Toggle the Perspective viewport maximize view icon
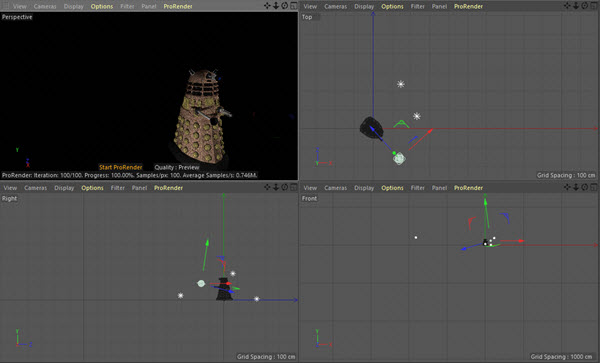Image resolution: width=600 pixels, height=363 pixels. pyautogui.click(x=293, y=6)
